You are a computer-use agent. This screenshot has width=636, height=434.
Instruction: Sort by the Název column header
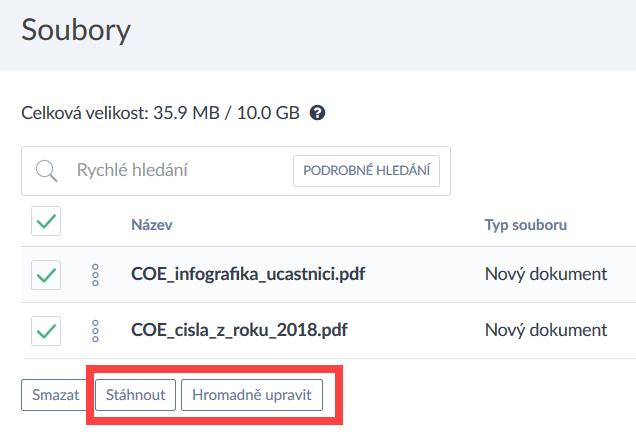pyautogui.click(x=152, y=225)
